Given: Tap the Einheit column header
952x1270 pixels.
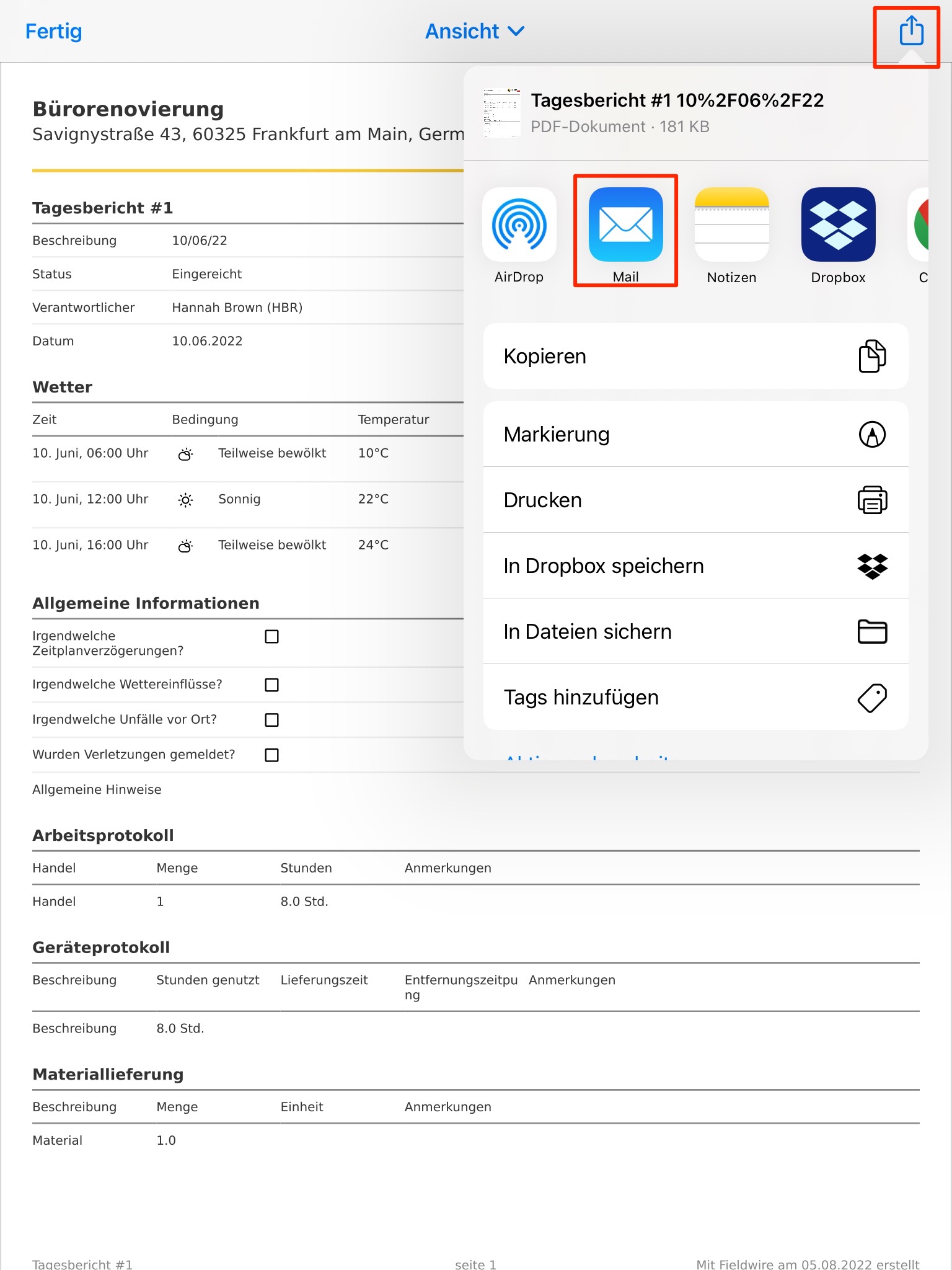Looking at the screenshot, I should [302, 1107].
